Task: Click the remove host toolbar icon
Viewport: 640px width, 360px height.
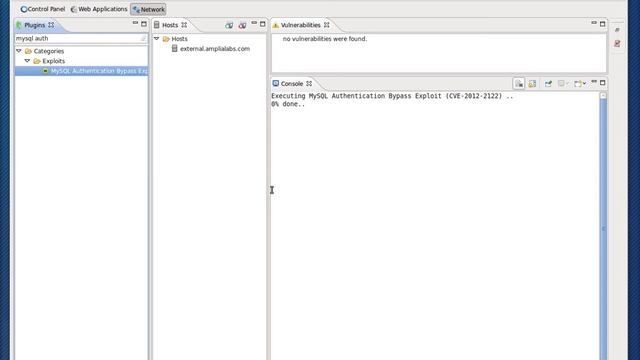Action: pyautogui.click(x=242, y=25)
